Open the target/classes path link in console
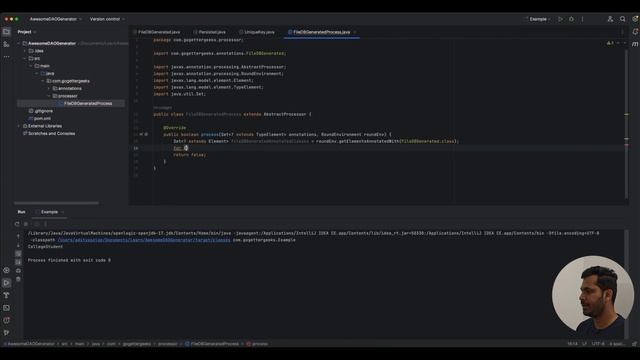Screen dimensions: 640x360 click(x=144, y=240)
